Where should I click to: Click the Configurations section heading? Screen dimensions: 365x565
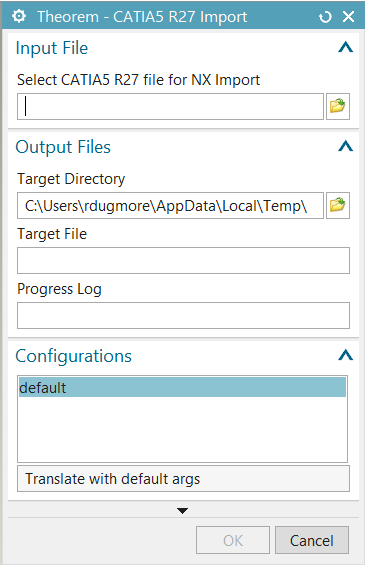click(x=74, y=356)
